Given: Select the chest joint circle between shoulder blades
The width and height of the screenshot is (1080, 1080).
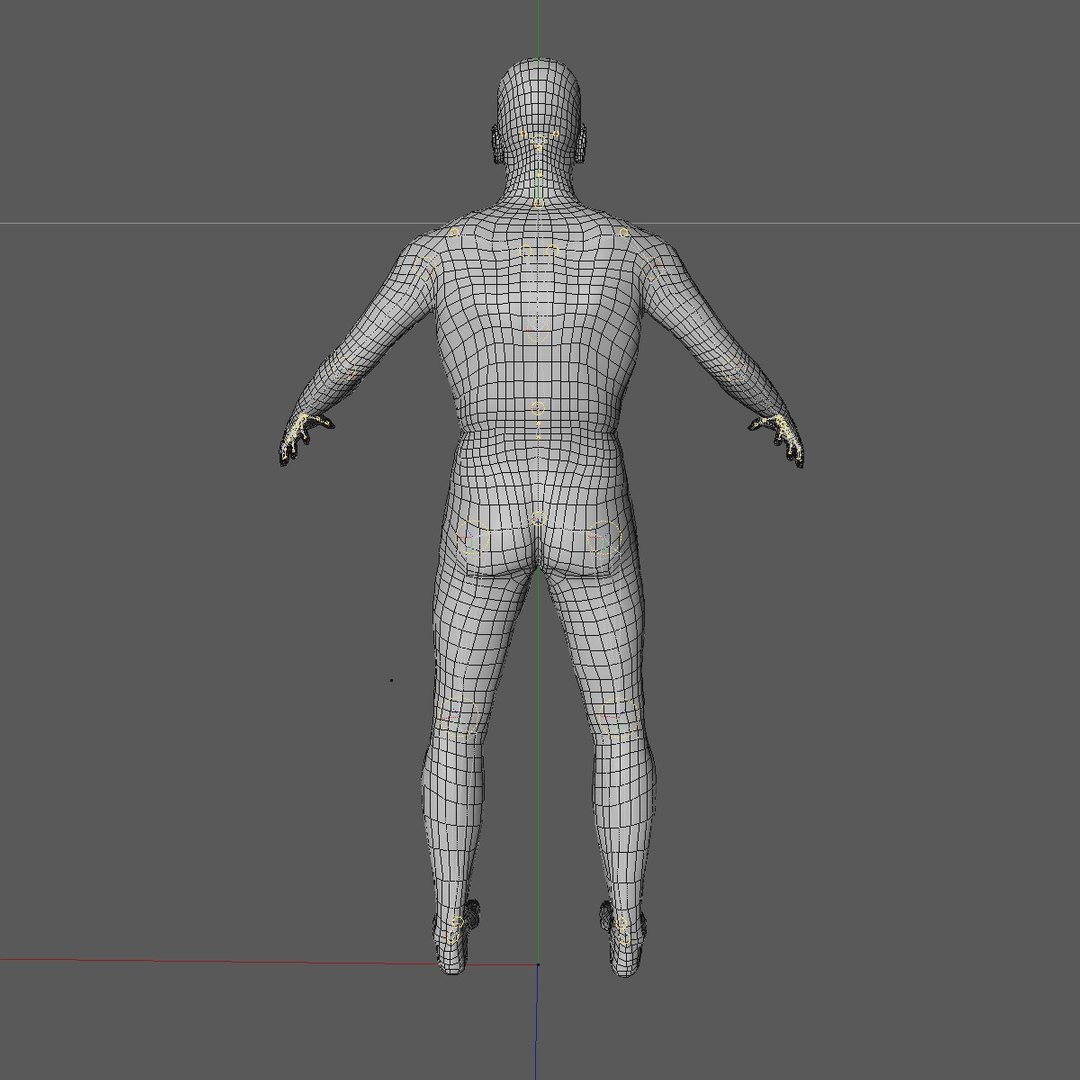Looking at the screenshot, I should tap(537, 330).
